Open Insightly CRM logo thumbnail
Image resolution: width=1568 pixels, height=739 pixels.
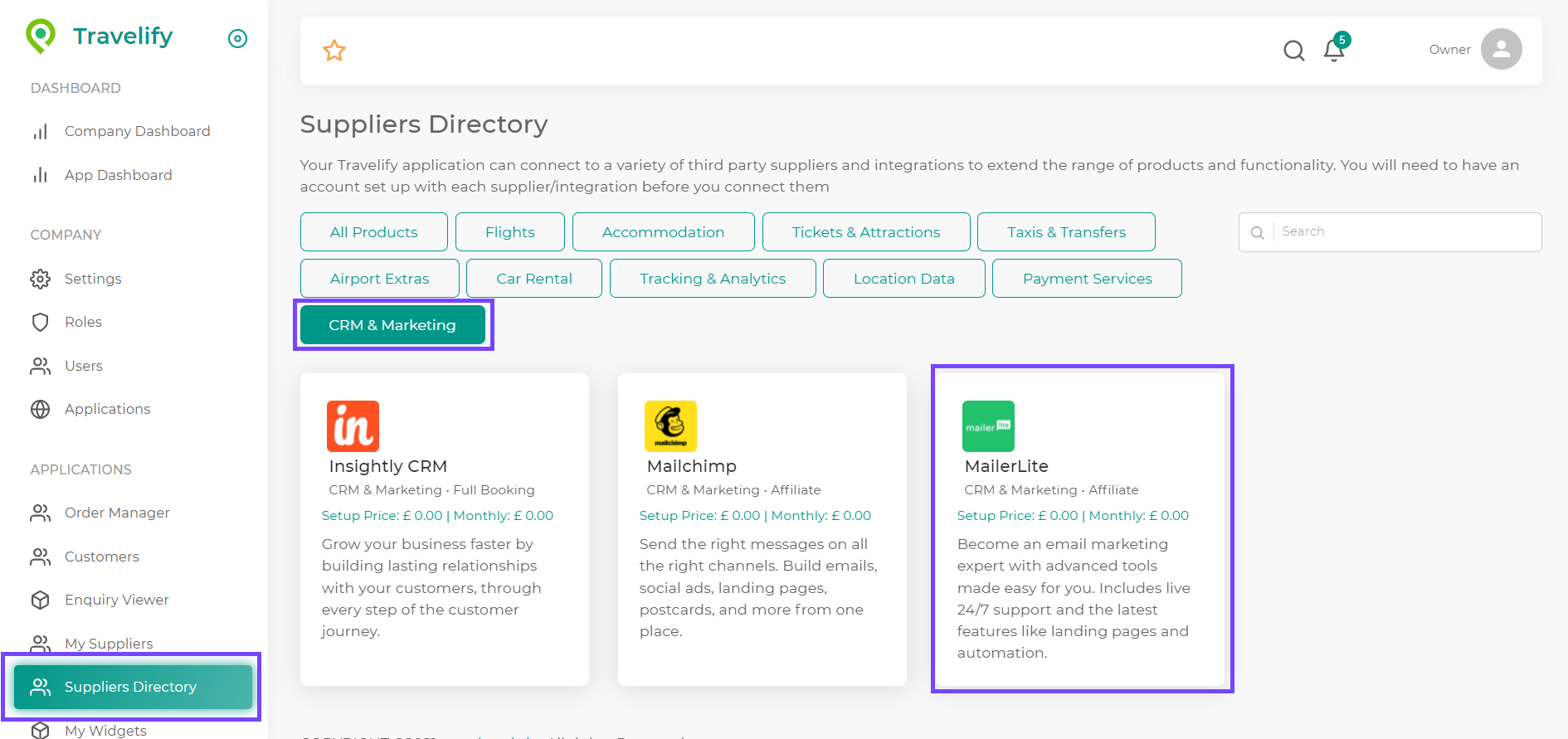(x=353, y=426)
